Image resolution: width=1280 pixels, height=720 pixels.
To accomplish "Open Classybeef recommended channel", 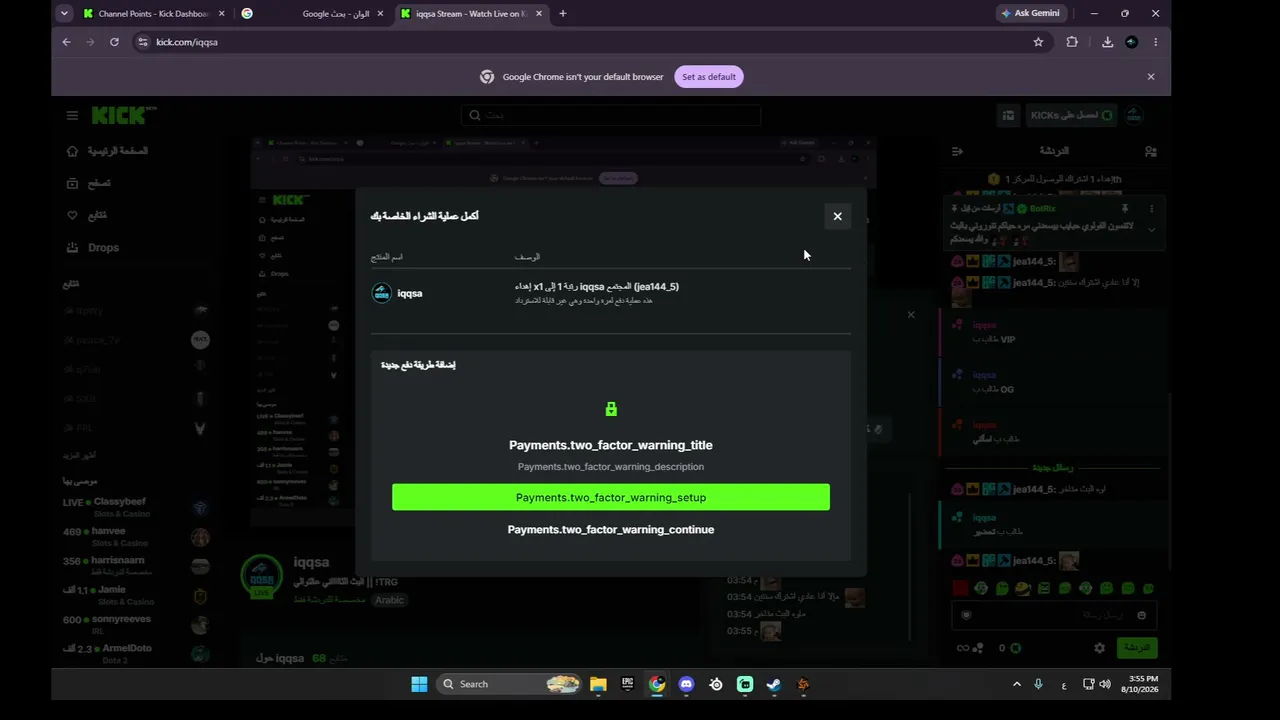I will (135, 507).
